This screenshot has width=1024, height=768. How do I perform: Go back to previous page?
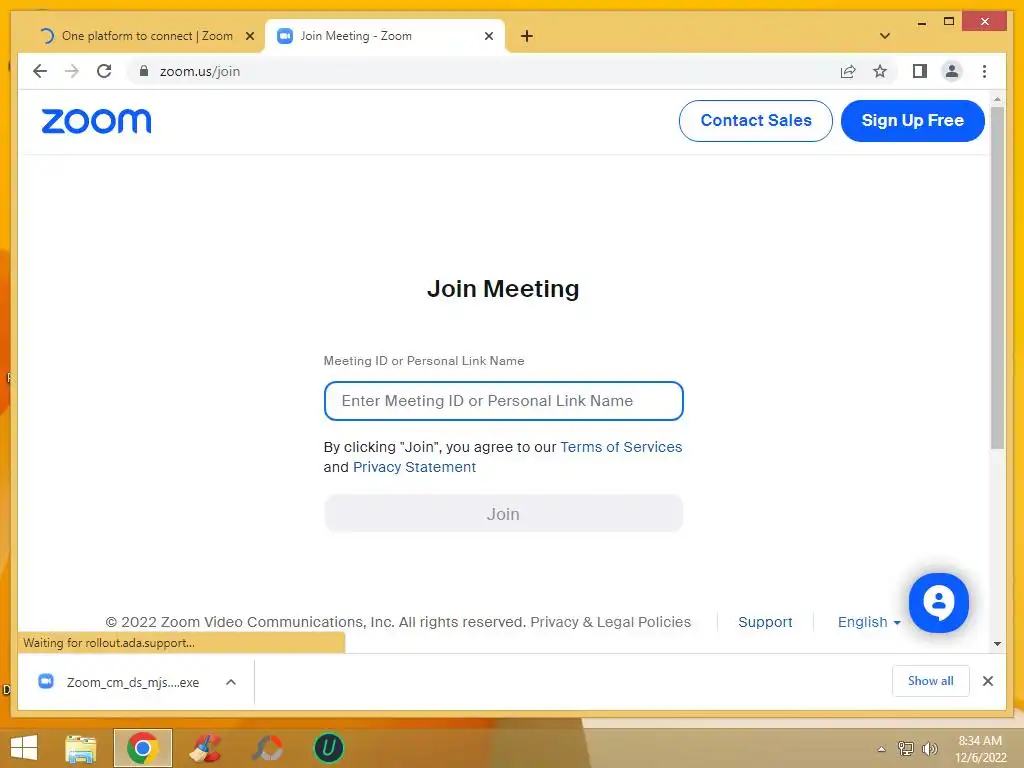point(40,71)
